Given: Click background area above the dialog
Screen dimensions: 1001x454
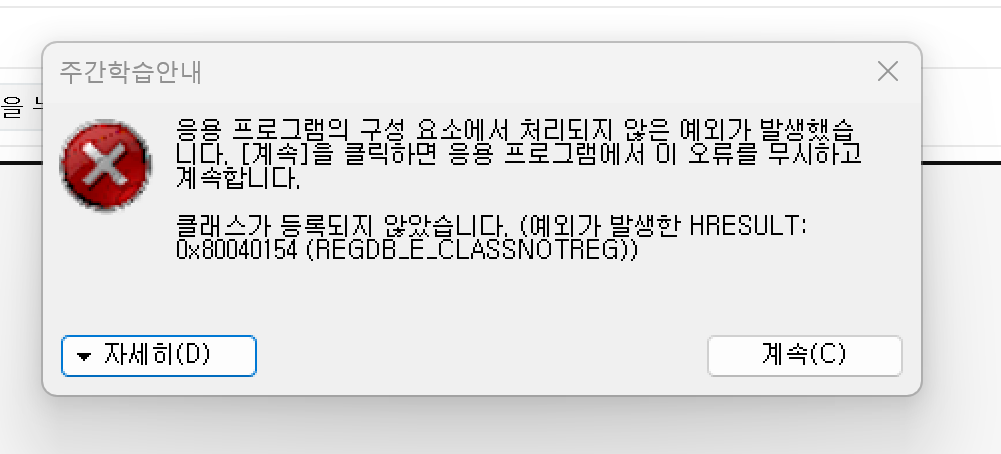Looking at the screenshot, I should [x=498, y=24].
